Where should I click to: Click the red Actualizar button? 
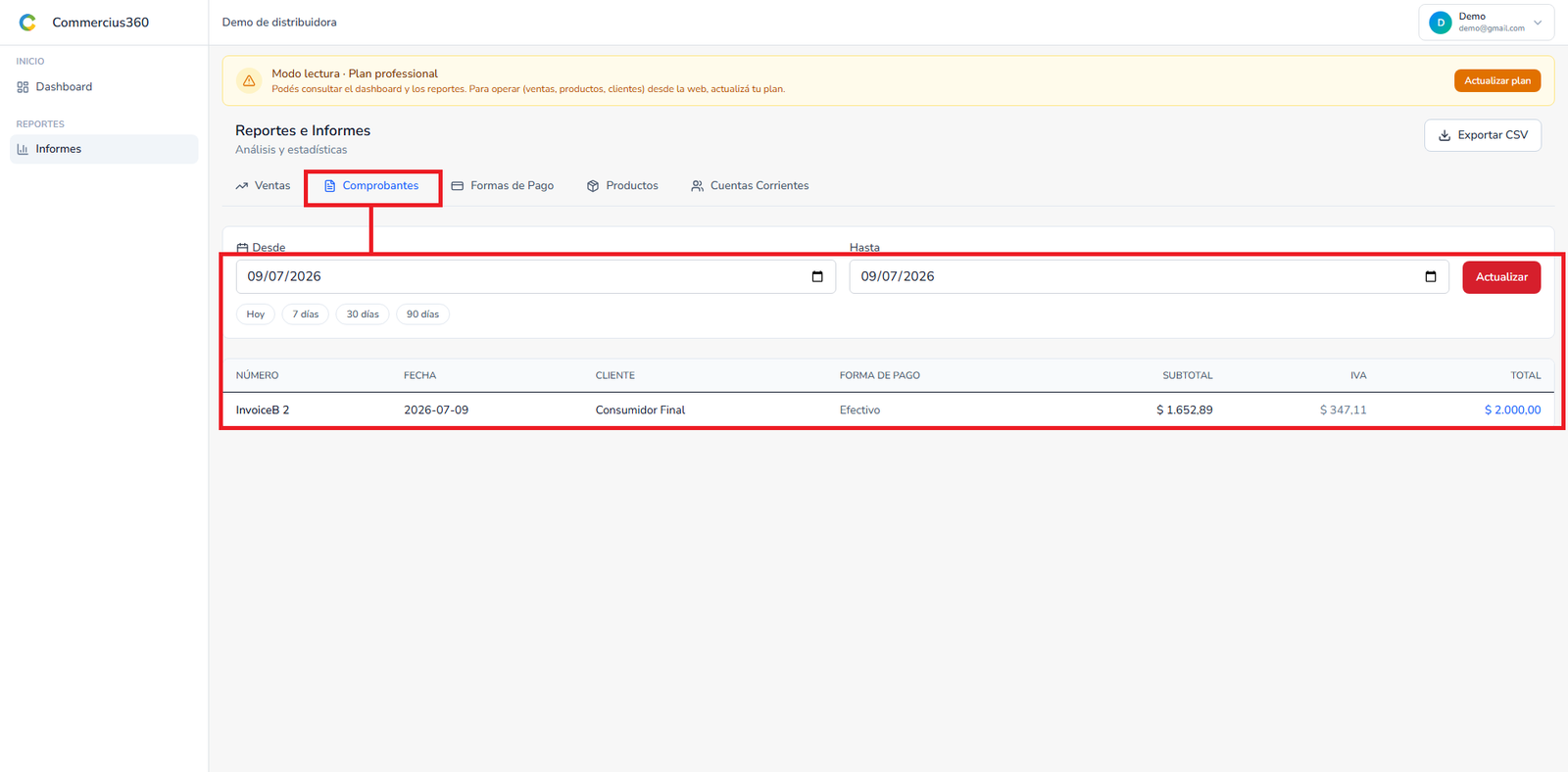pyautogui.click(x=1501, y=277)
